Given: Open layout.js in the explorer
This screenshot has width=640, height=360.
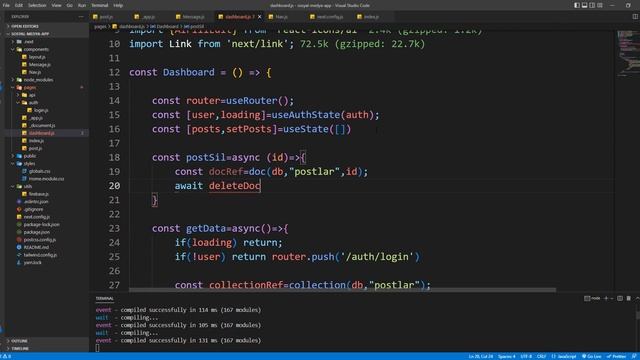Looking at the screenshot, I should 37,57.
